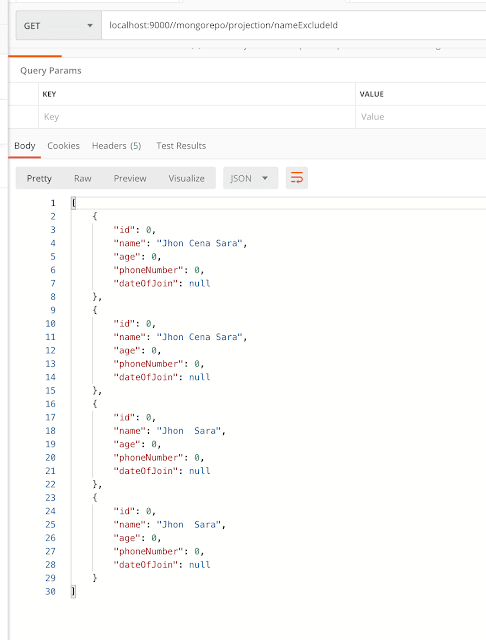Click line number 16 in the gutter

click(x=50, y=404)
